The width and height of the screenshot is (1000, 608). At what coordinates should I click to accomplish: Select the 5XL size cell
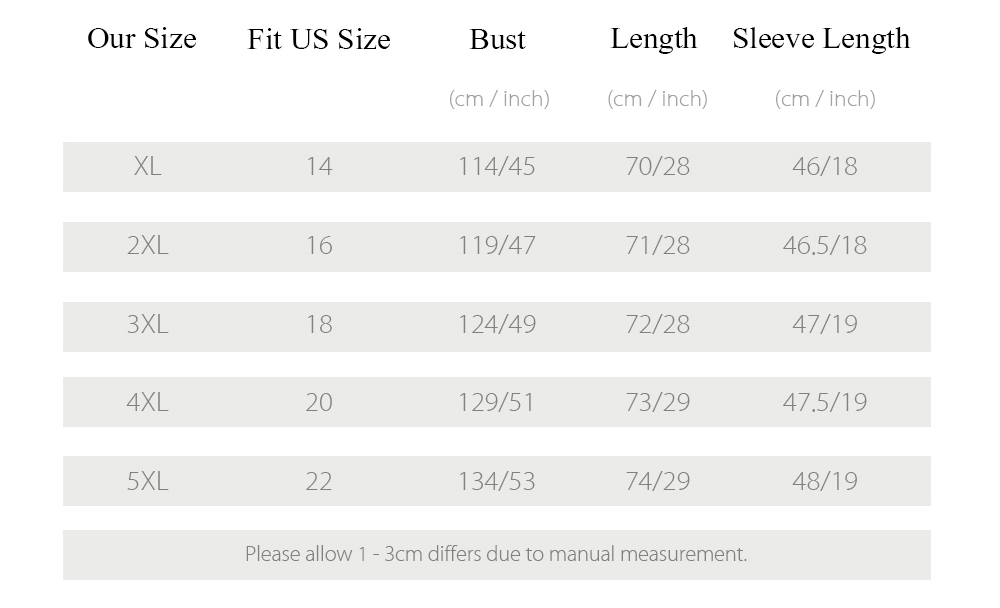click(x=147, y=482)
